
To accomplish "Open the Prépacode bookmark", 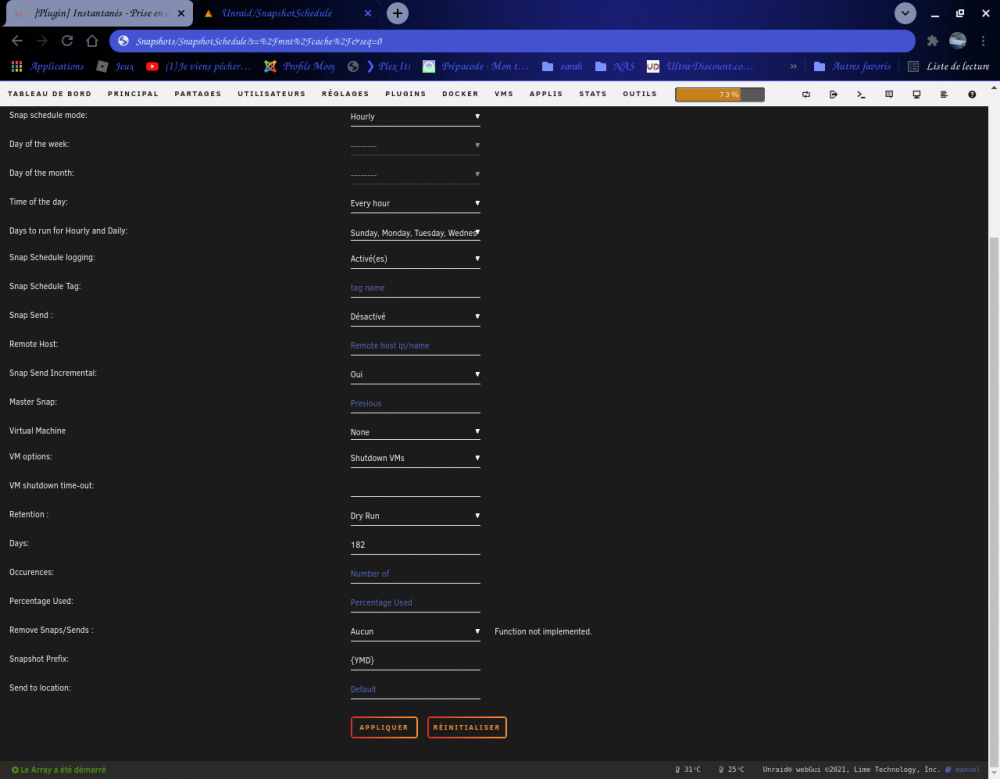I will tap(476, 66).
